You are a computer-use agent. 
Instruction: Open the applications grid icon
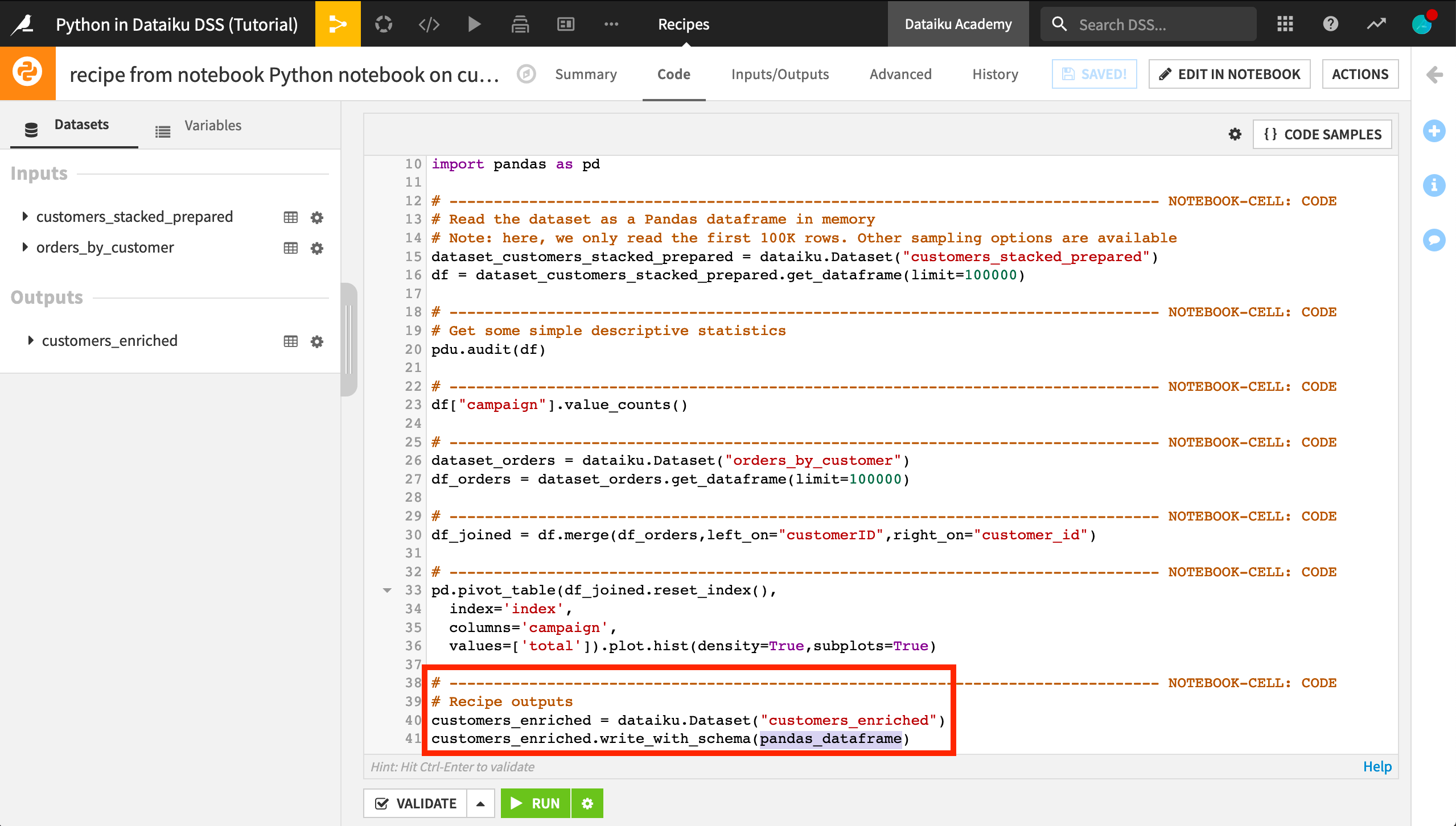1285,24
